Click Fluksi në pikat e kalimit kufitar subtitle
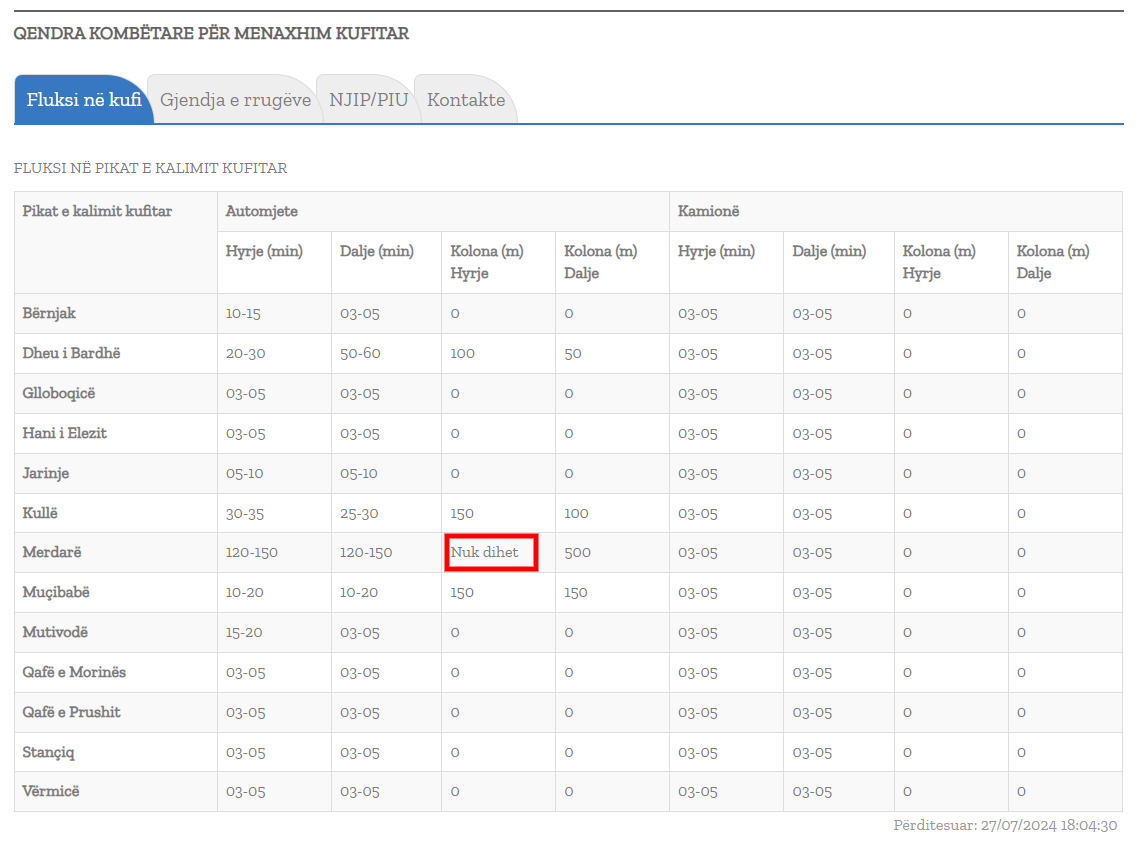The width and height of the screenshot is (1146, 856). (151, 168)
